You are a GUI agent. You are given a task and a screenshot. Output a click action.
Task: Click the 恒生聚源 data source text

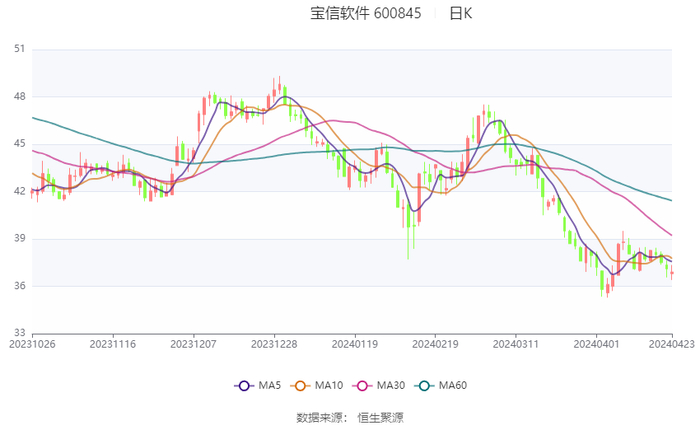pyautogui.click(x=381, y=417)
